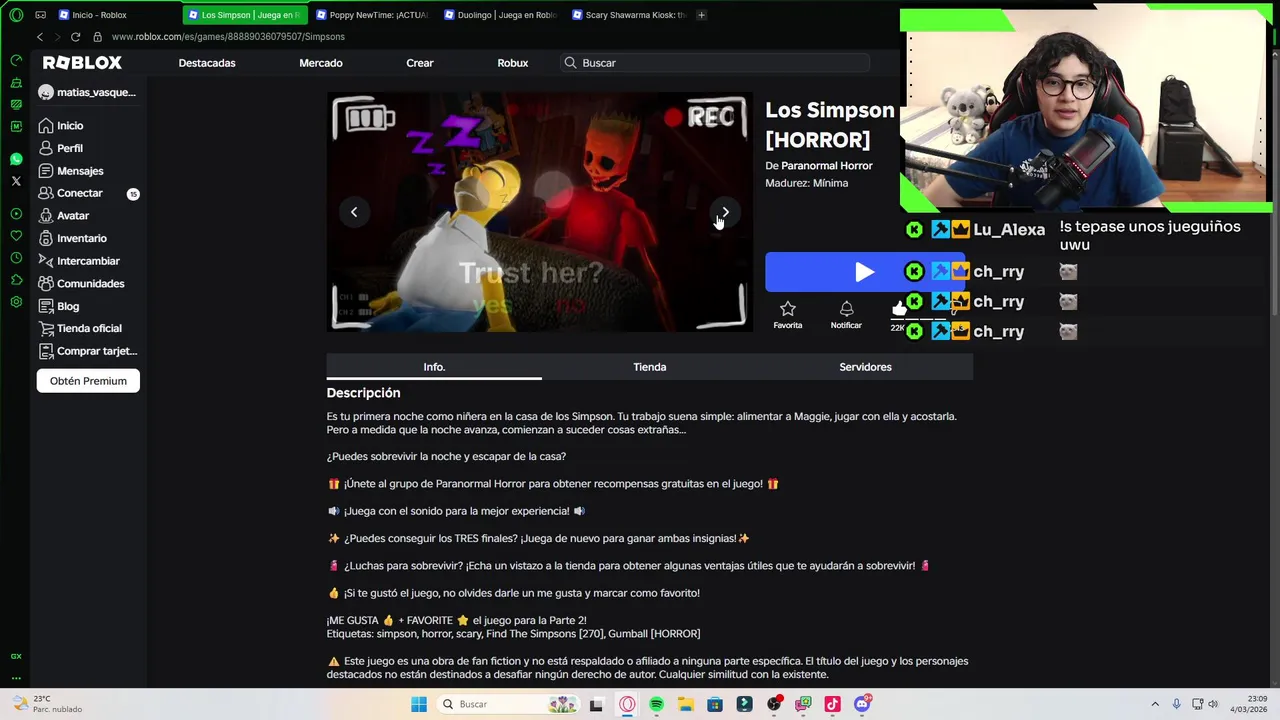The height and width of the screenshot is (720, 1280).
Task: Switch to the Scary Shawarma Kiosk browser tab
Action: click(628, 15)
